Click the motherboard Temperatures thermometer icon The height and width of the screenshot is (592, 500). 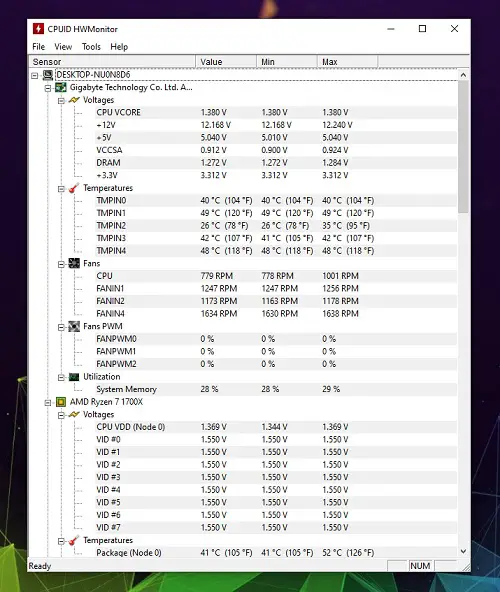74,188
